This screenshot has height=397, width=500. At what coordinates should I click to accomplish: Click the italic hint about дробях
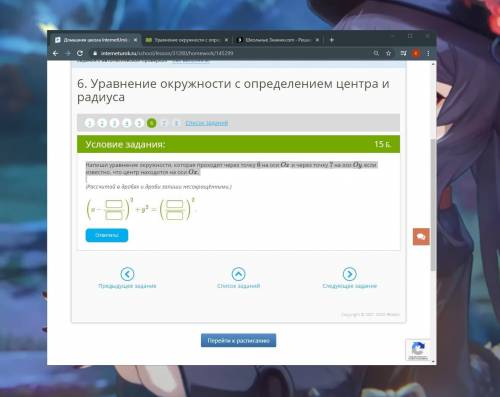tap(159, 187)
